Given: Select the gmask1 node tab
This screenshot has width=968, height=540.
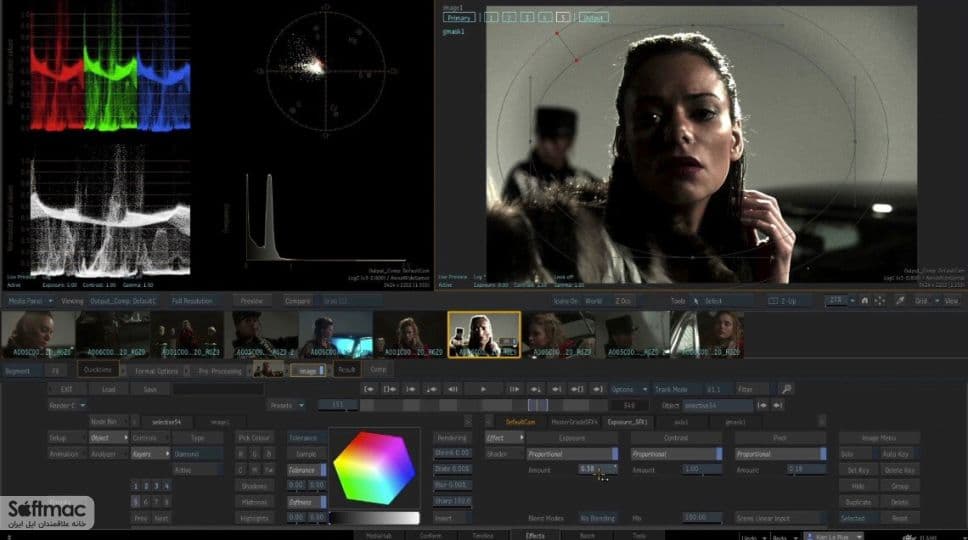Looking at the screenshot, I should [x=735, y=422].
